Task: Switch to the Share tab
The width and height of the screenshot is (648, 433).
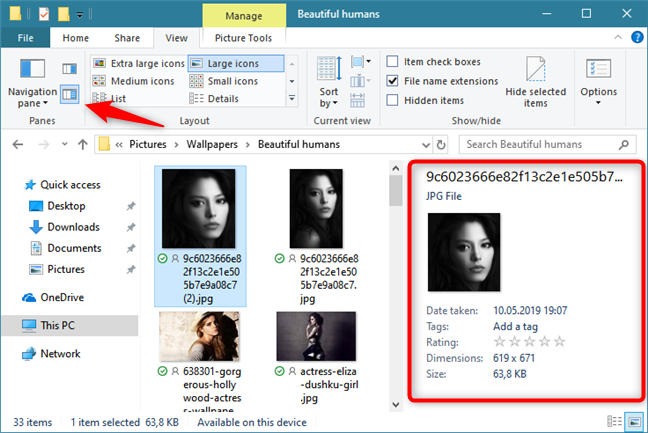Action: (127, 38)
